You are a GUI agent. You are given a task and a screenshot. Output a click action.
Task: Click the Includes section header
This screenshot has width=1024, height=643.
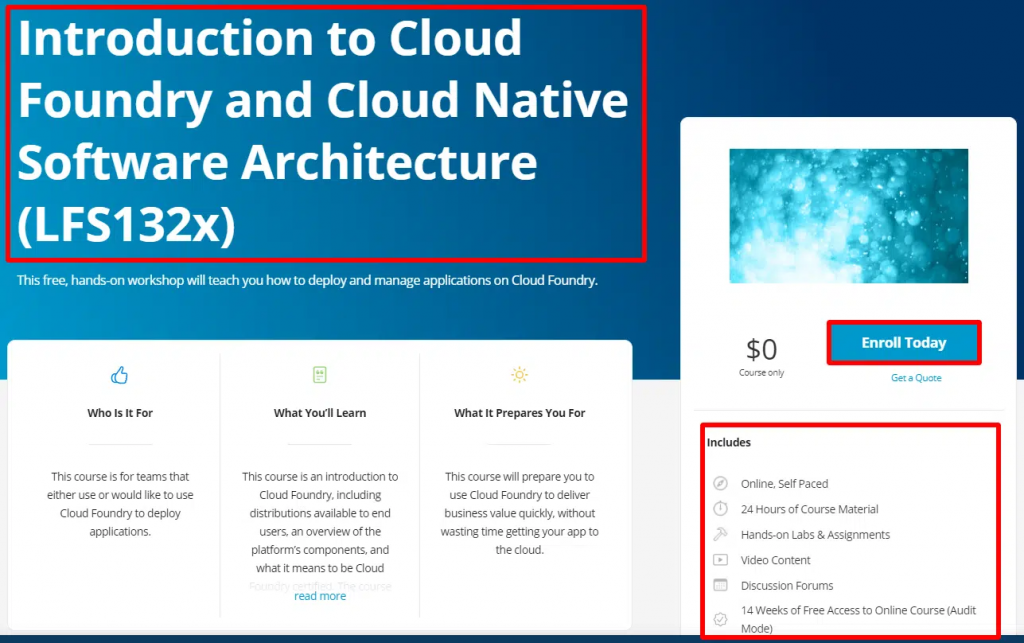pyautogui.click(x=729, y=442)
